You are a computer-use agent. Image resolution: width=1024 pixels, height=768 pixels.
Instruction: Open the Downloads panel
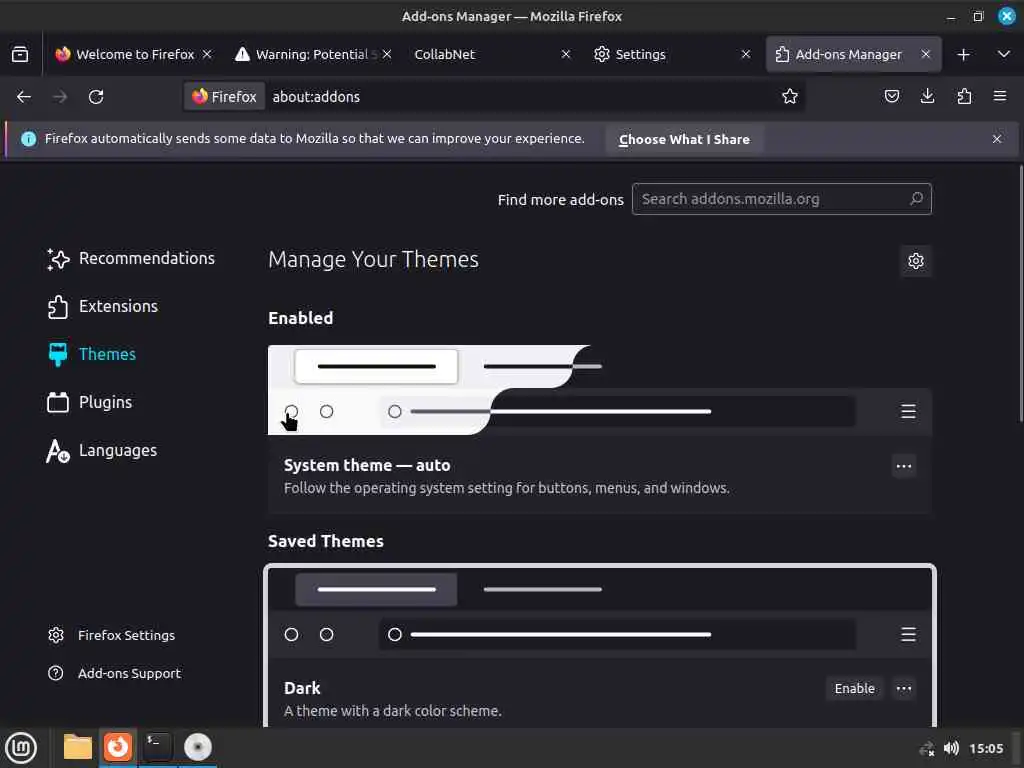pos(927,97)
